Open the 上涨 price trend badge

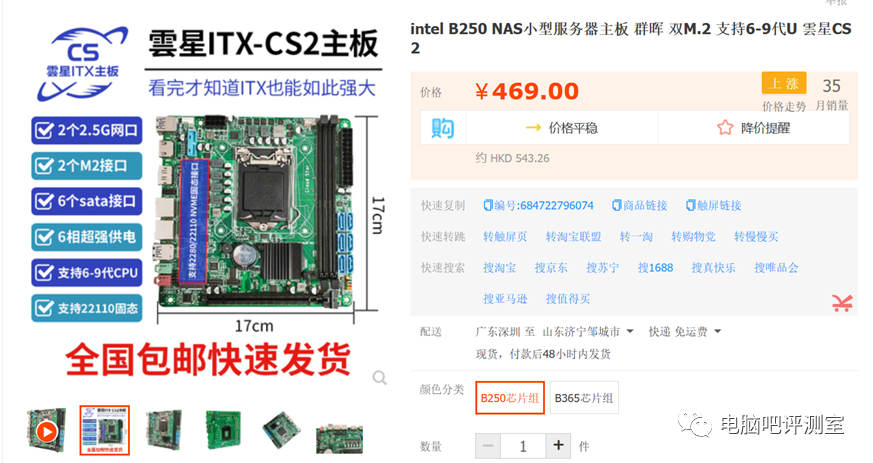click(x=784, y=83)
